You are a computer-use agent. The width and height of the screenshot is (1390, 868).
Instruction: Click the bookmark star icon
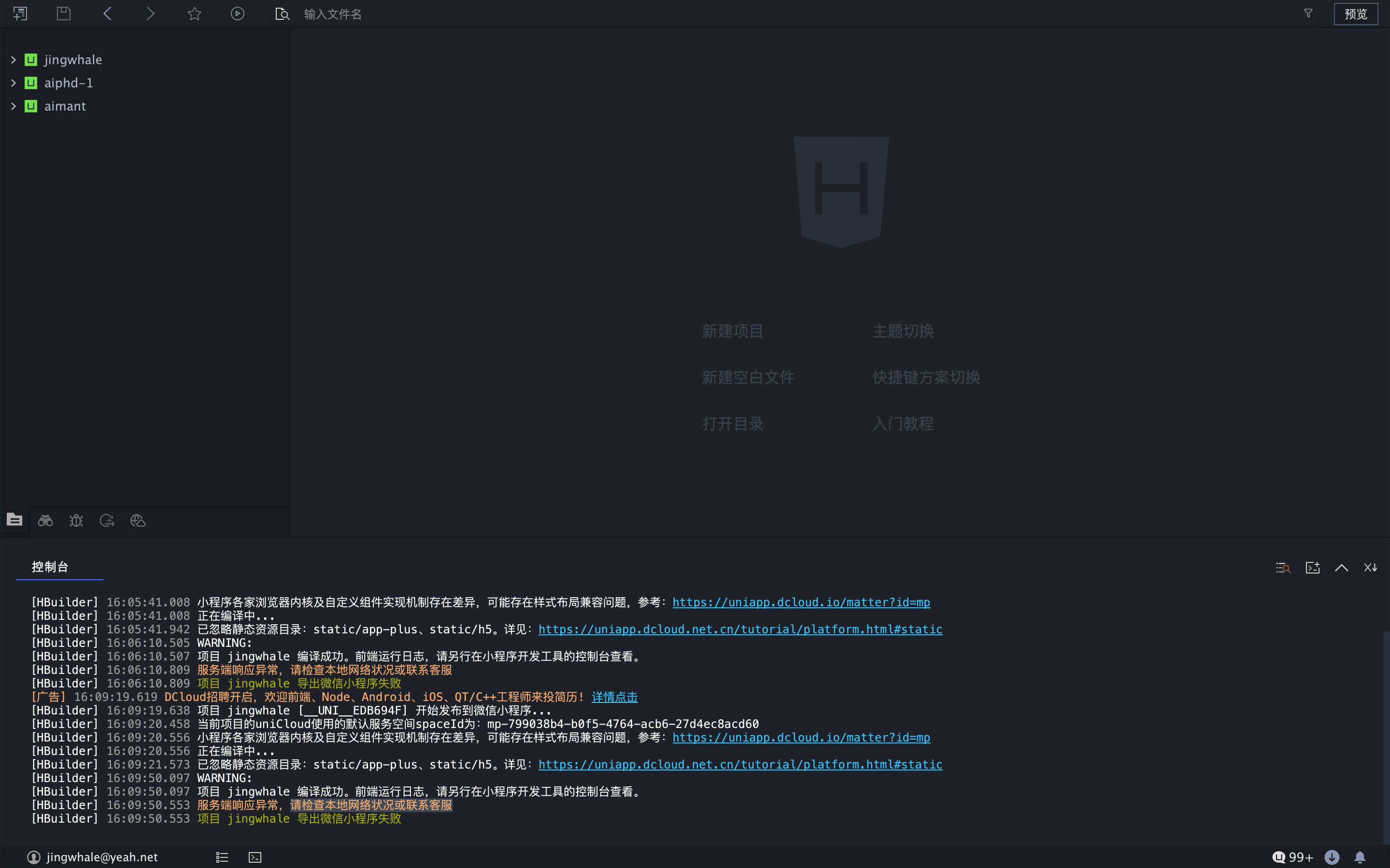(194, 13)
